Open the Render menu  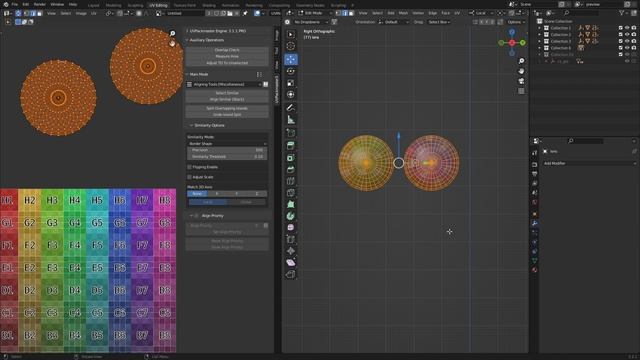40,4
